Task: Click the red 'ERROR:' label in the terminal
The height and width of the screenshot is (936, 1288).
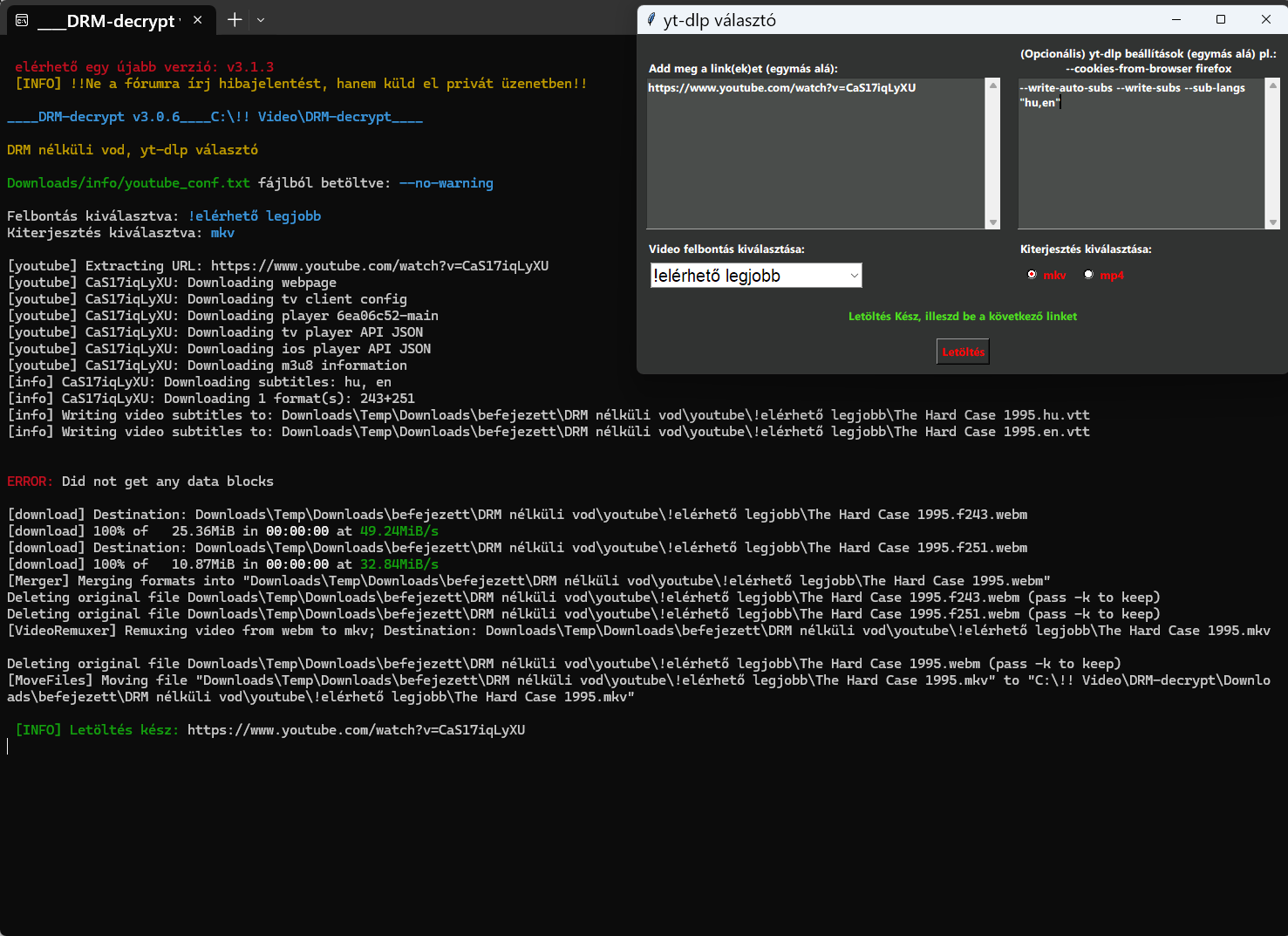Action: coord(31,482)
